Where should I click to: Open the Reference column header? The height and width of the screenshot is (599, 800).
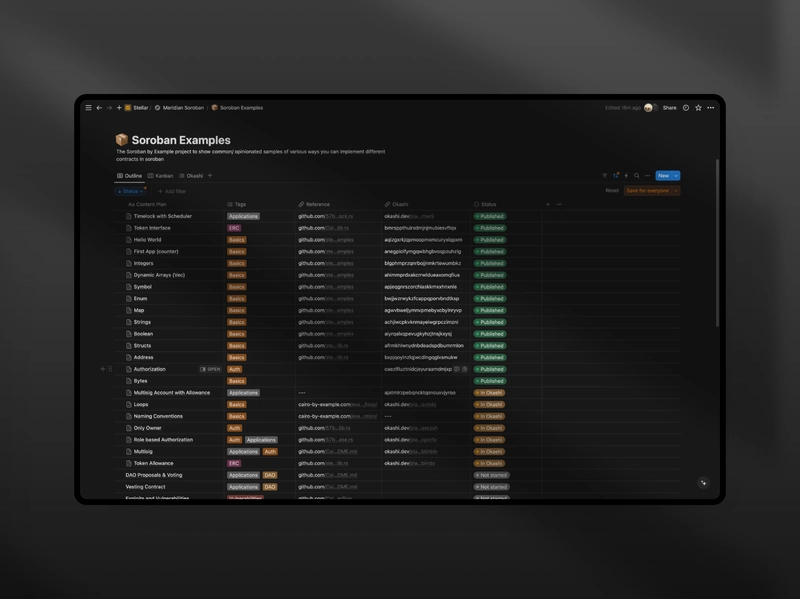[314, 204]
